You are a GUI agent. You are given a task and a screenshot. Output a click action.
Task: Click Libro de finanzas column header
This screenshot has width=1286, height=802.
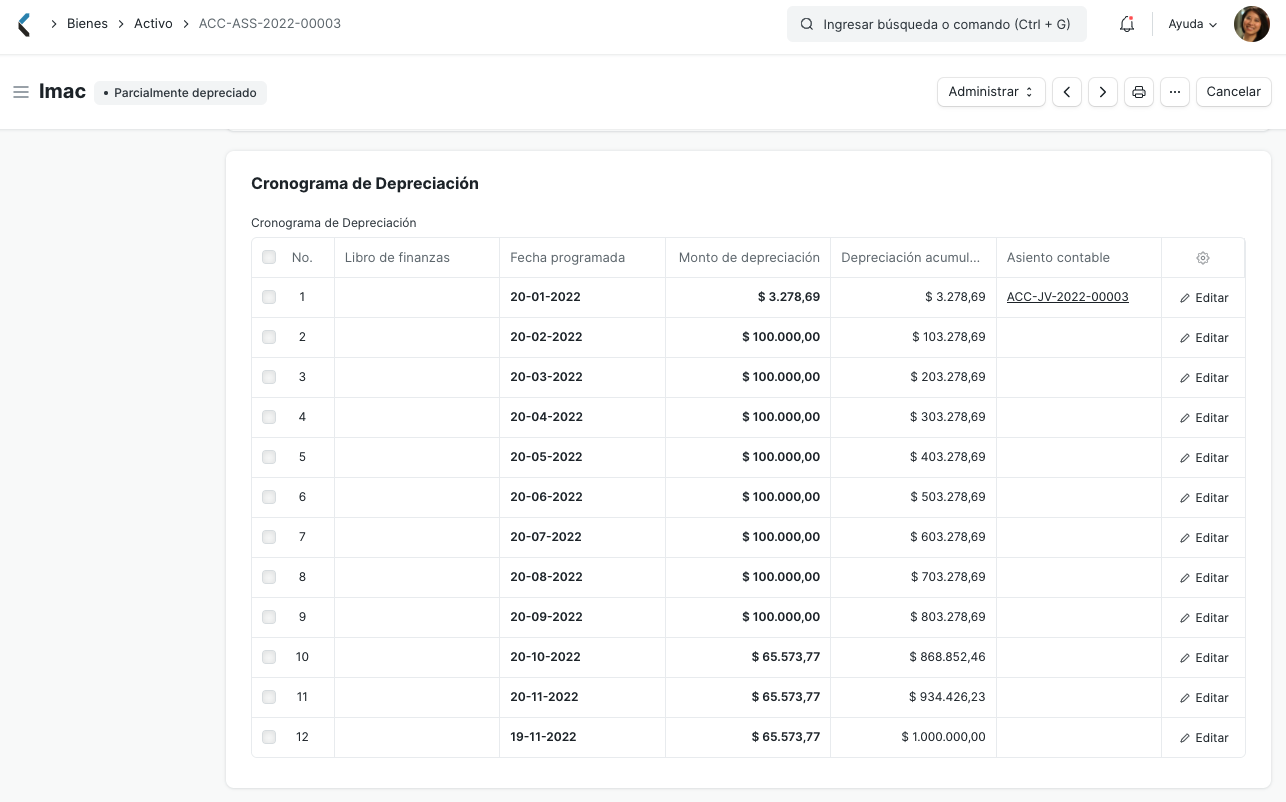pos(397,257)
